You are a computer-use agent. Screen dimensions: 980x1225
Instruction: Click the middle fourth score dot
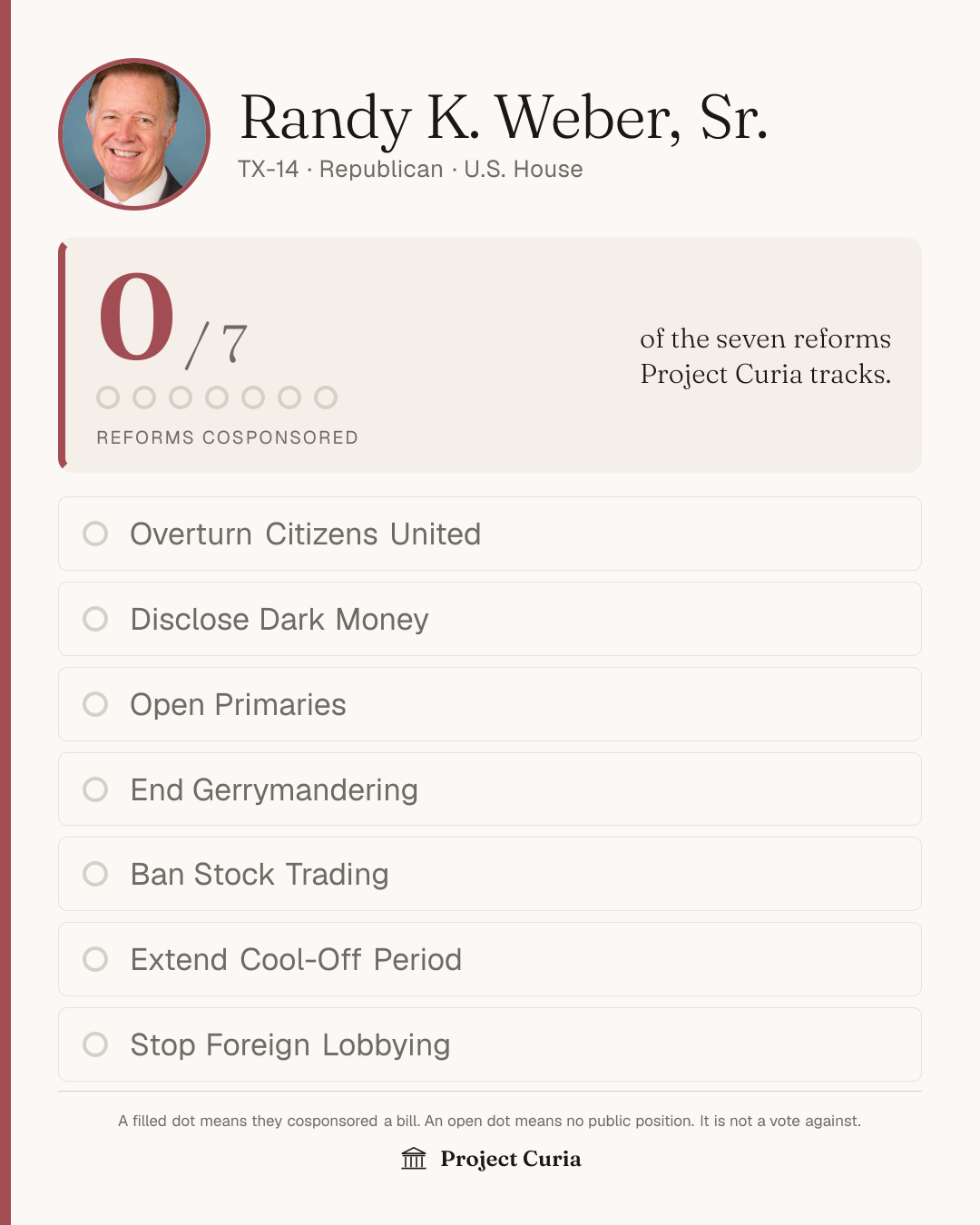click(217, 397)
